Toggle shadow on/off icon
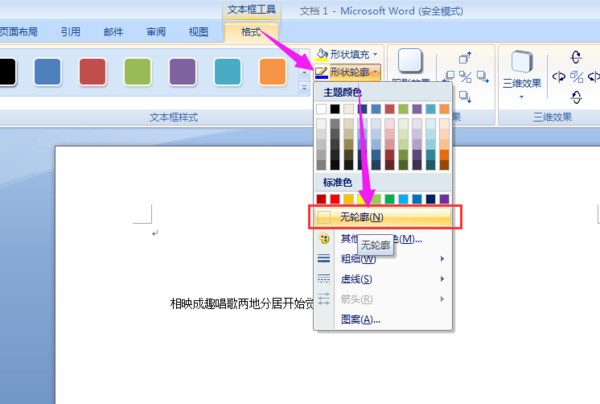600x404 pixels. [x=466, y=77]
